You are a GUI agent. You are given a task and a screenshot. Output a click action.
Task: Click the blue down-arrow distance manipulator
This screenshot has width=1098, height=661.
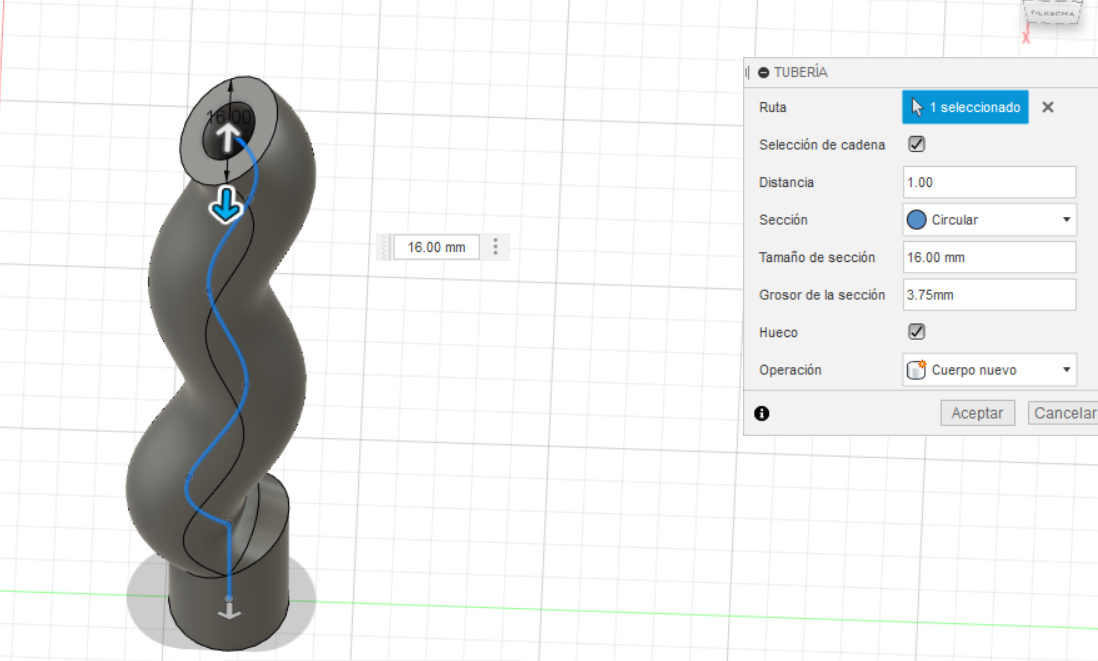pyautogui.click(x=225, y=204)
